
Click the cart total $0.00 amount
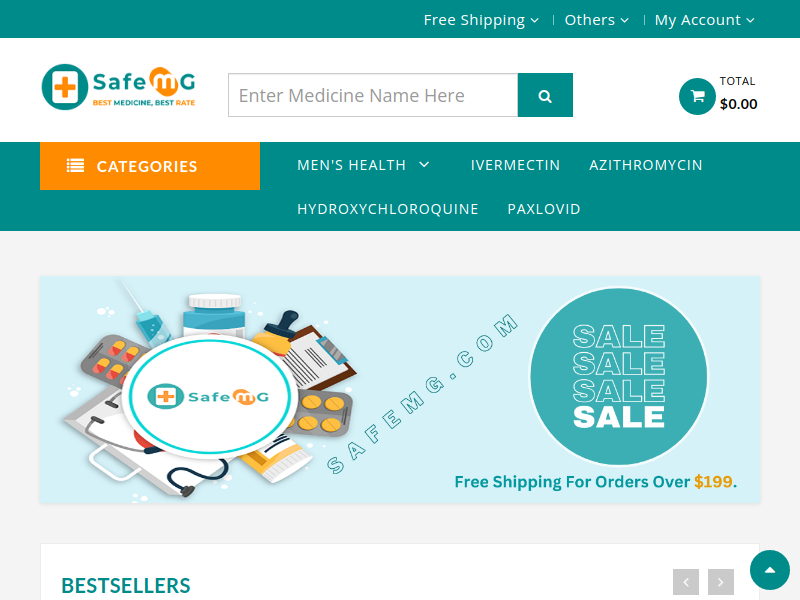coord(738,104)
